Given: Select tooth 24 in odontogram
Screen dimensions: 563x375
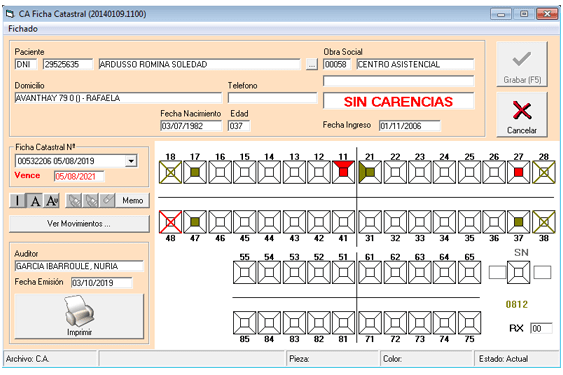Looking at the screenshot, I should 445,172.
